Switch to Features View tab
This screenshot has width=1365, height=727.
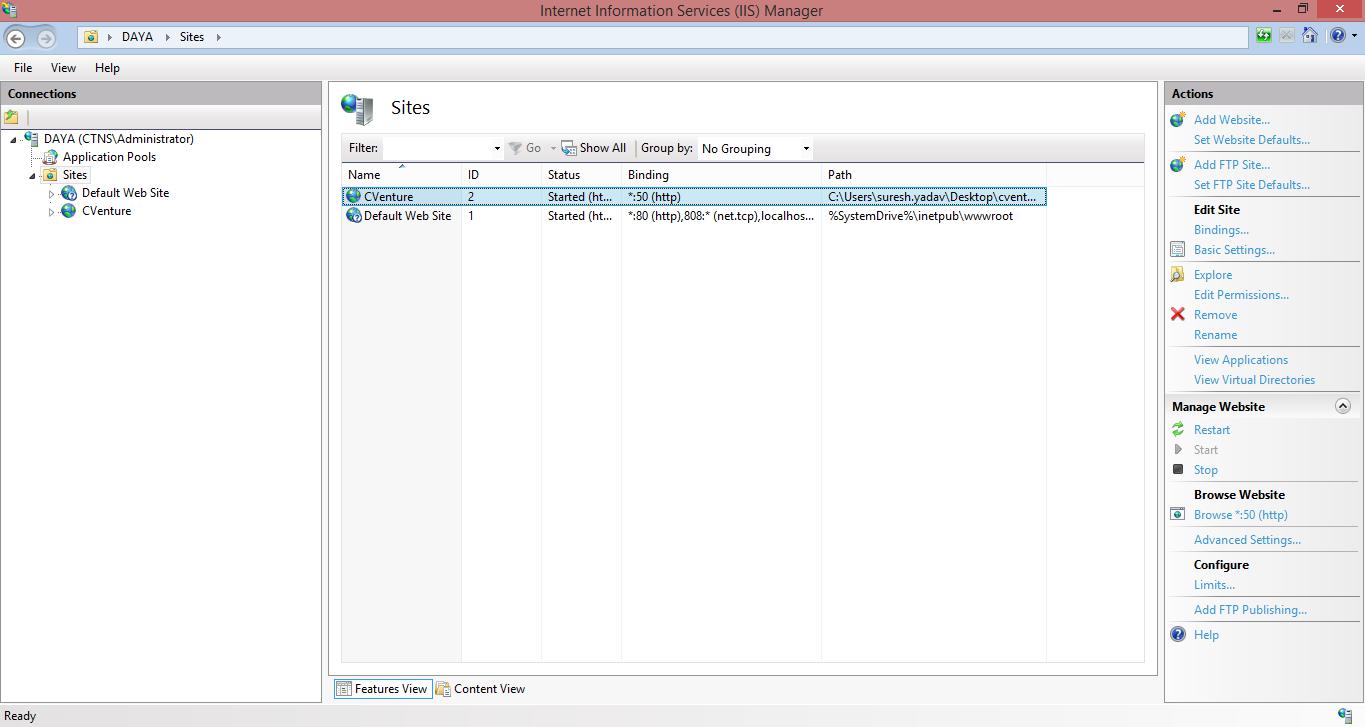click(x=383, y=689)
